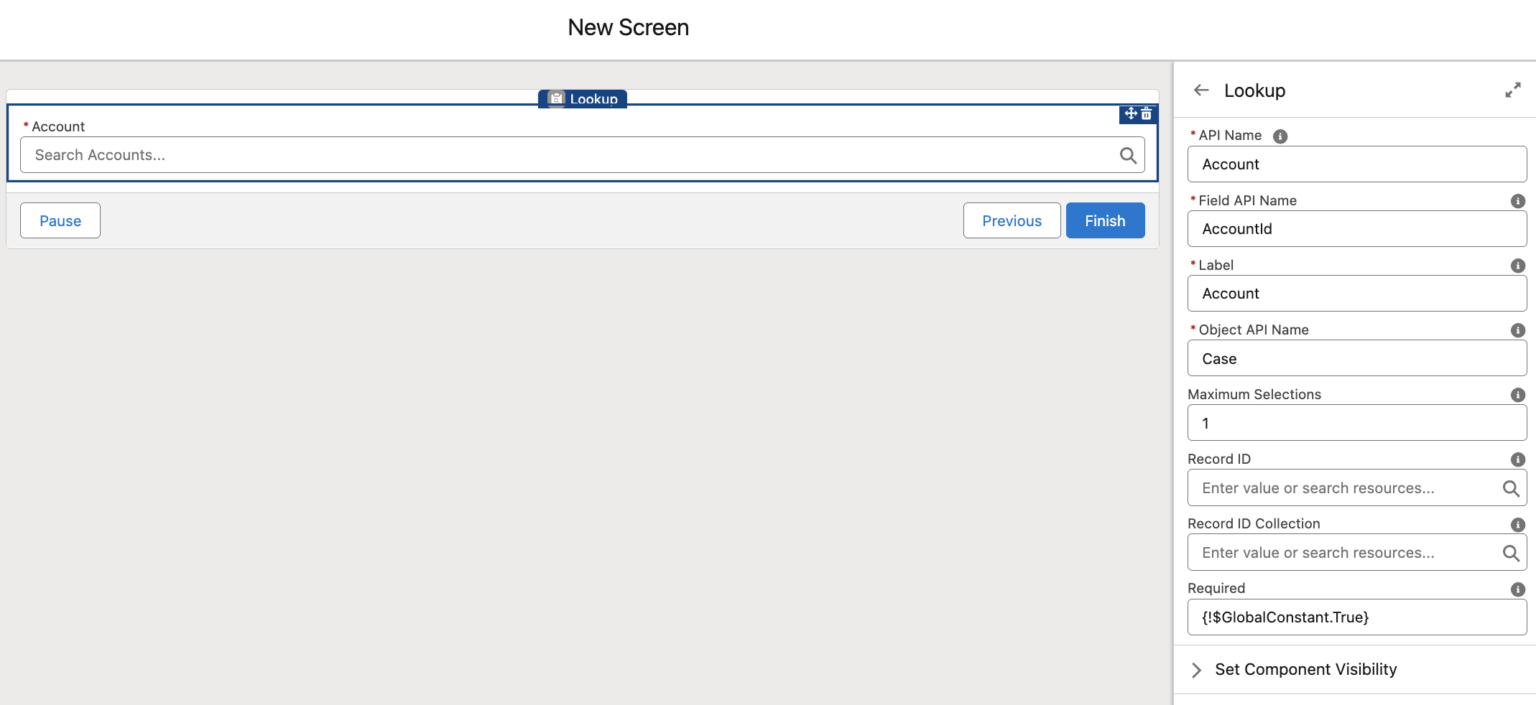Click the info icon next to Maximum Selections
1536x705 pixels.
(1517, 393)
